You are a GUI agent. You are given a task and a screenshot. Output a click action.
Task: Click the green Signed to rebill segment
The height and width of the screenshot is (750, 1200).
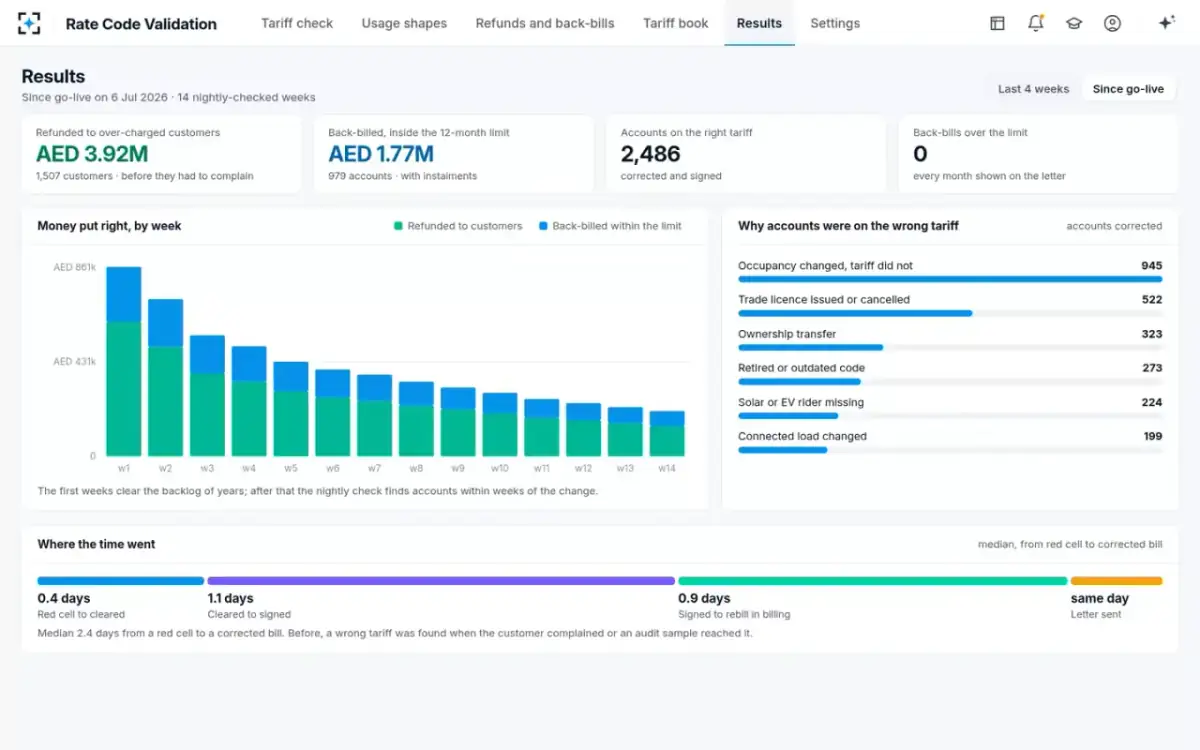873,580
